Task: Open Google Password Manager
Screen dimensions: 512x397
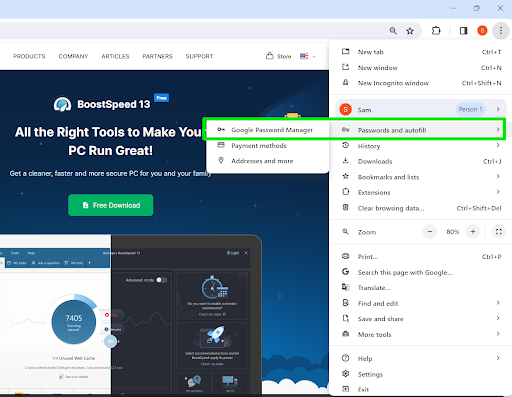Action: click(268, 130)
